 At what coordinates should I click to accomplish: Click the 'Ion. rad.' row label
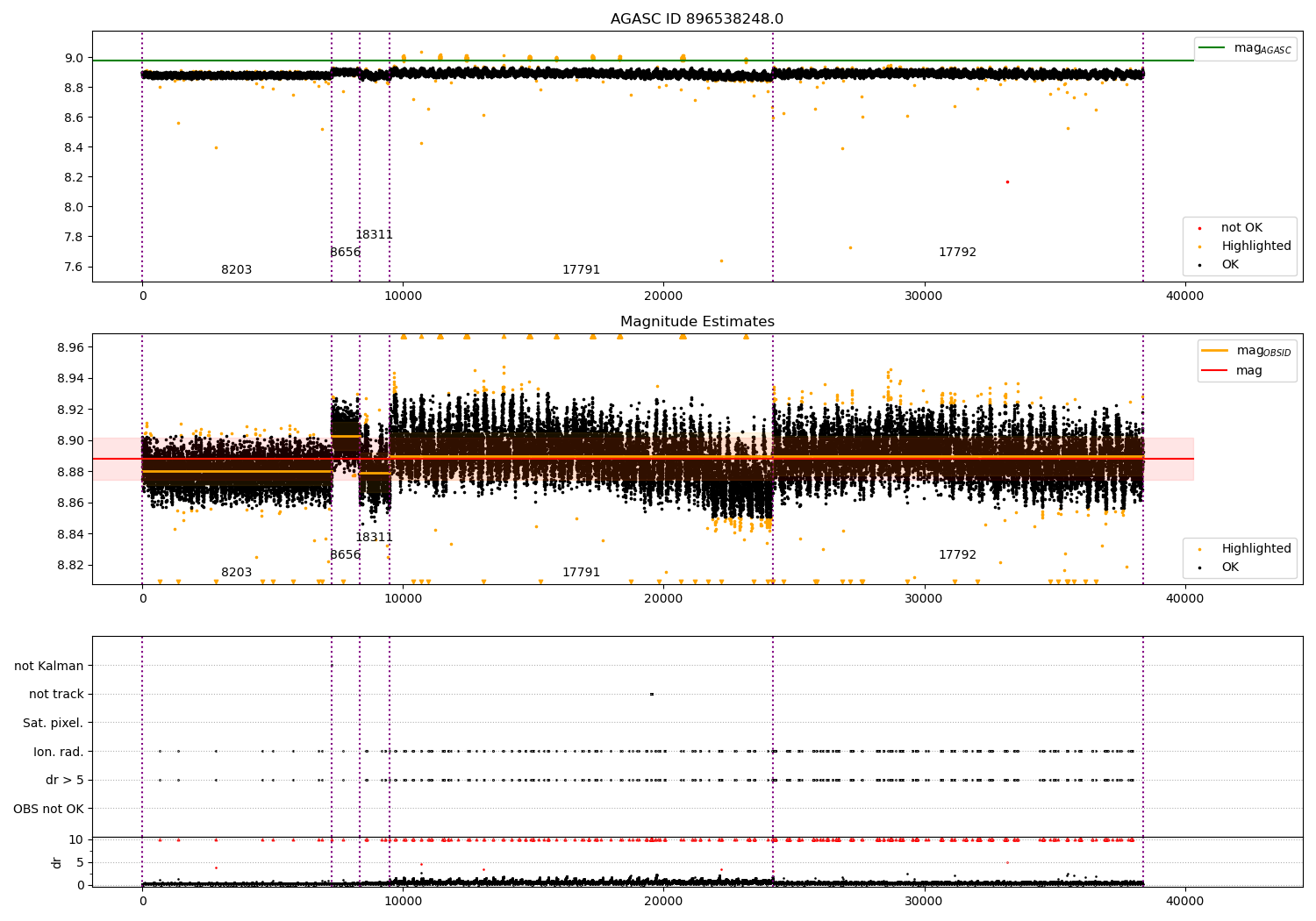pos(59,752)
